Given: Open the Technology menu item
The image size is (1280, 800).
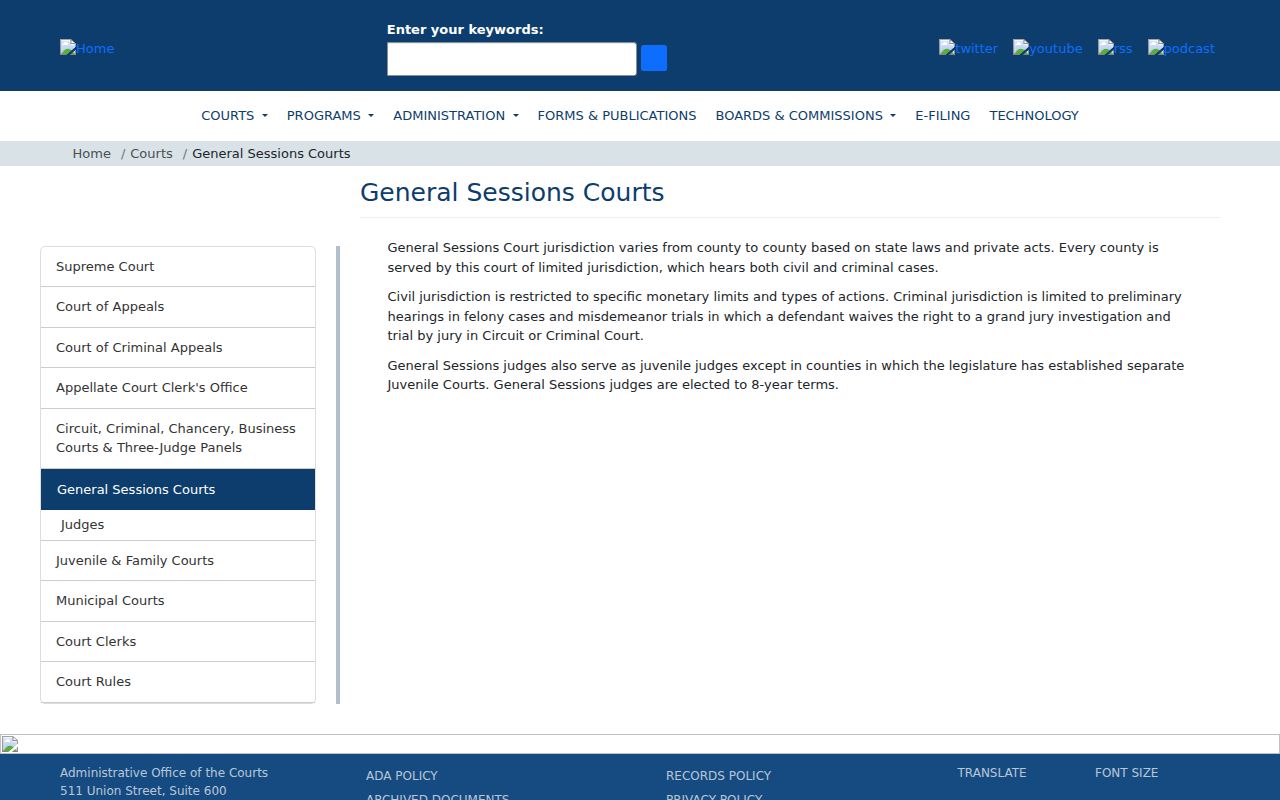Looking at the screenshot, I should [x=1034, y=115].
